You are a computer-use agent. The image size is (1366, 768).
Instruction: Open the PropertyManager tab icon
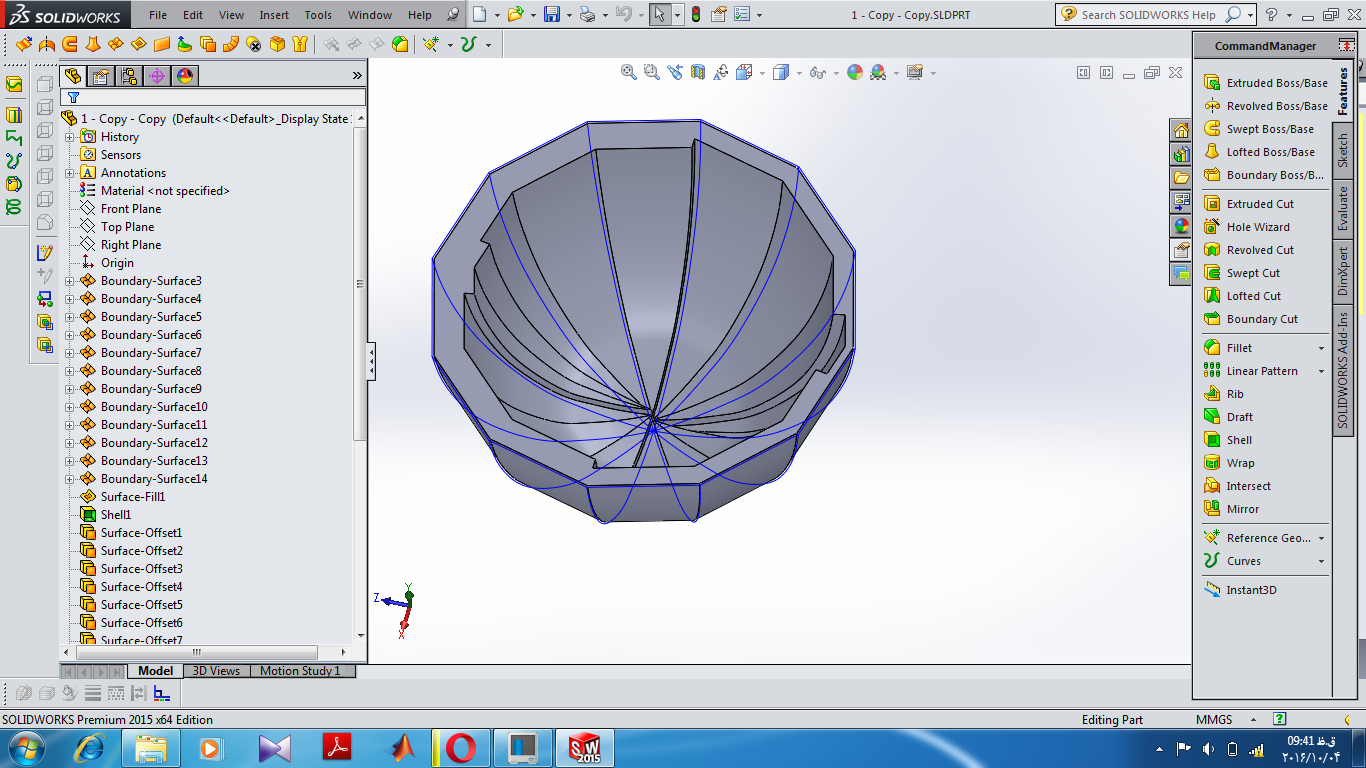coord(100,76)
